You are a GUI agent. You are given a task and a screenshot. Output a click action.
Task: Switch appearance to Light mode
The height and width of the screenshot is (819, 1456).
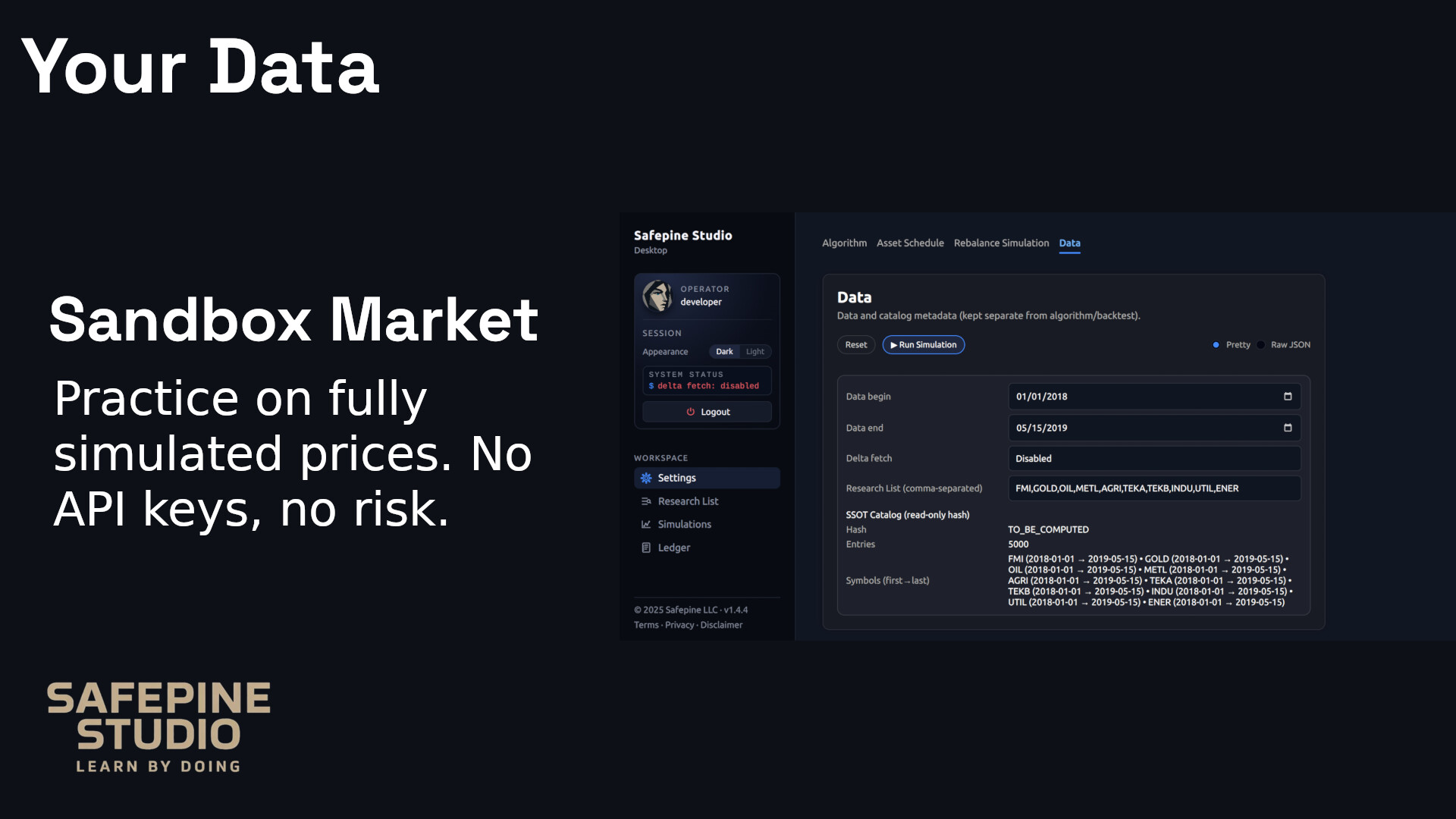[x=755, y=352]
